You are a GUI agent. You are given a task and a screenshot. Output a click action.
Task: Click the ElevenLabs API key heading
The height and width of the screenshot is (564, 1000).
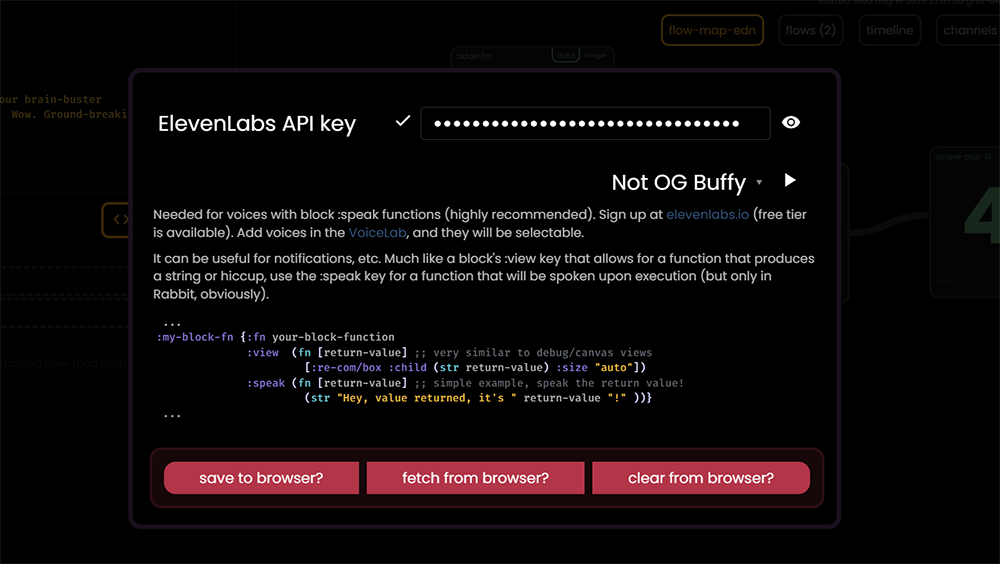coord(256,124)
